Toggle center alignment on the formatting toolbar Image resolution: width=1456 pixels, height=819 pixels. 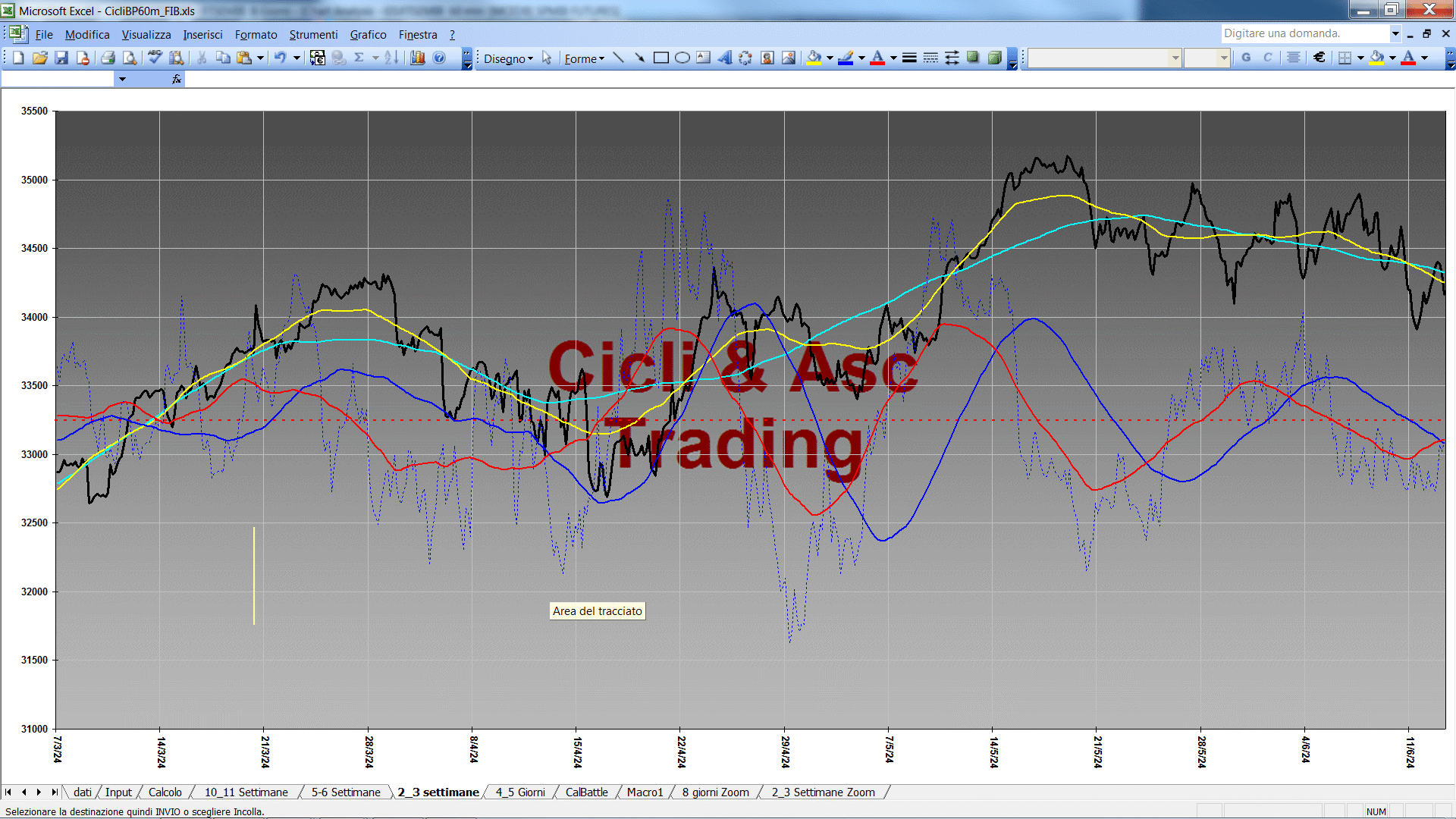tap(1294, 58)
